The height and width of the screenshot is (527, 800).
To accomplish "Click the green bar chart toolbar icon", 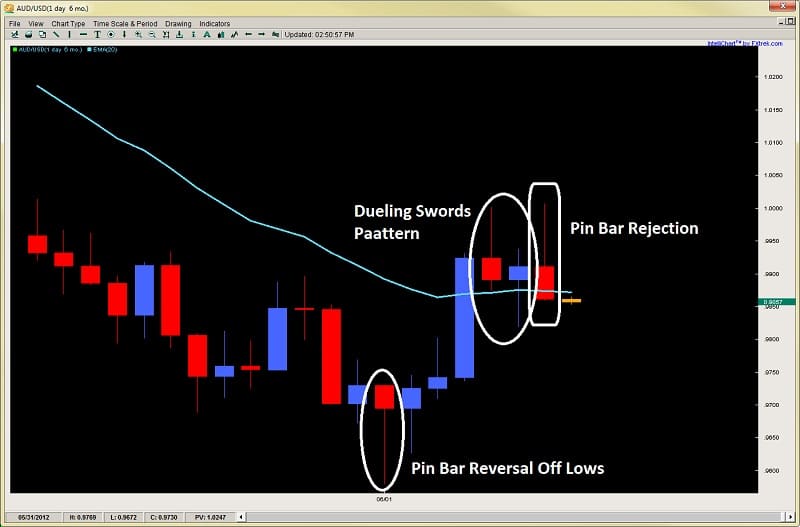I will point(221,35).
